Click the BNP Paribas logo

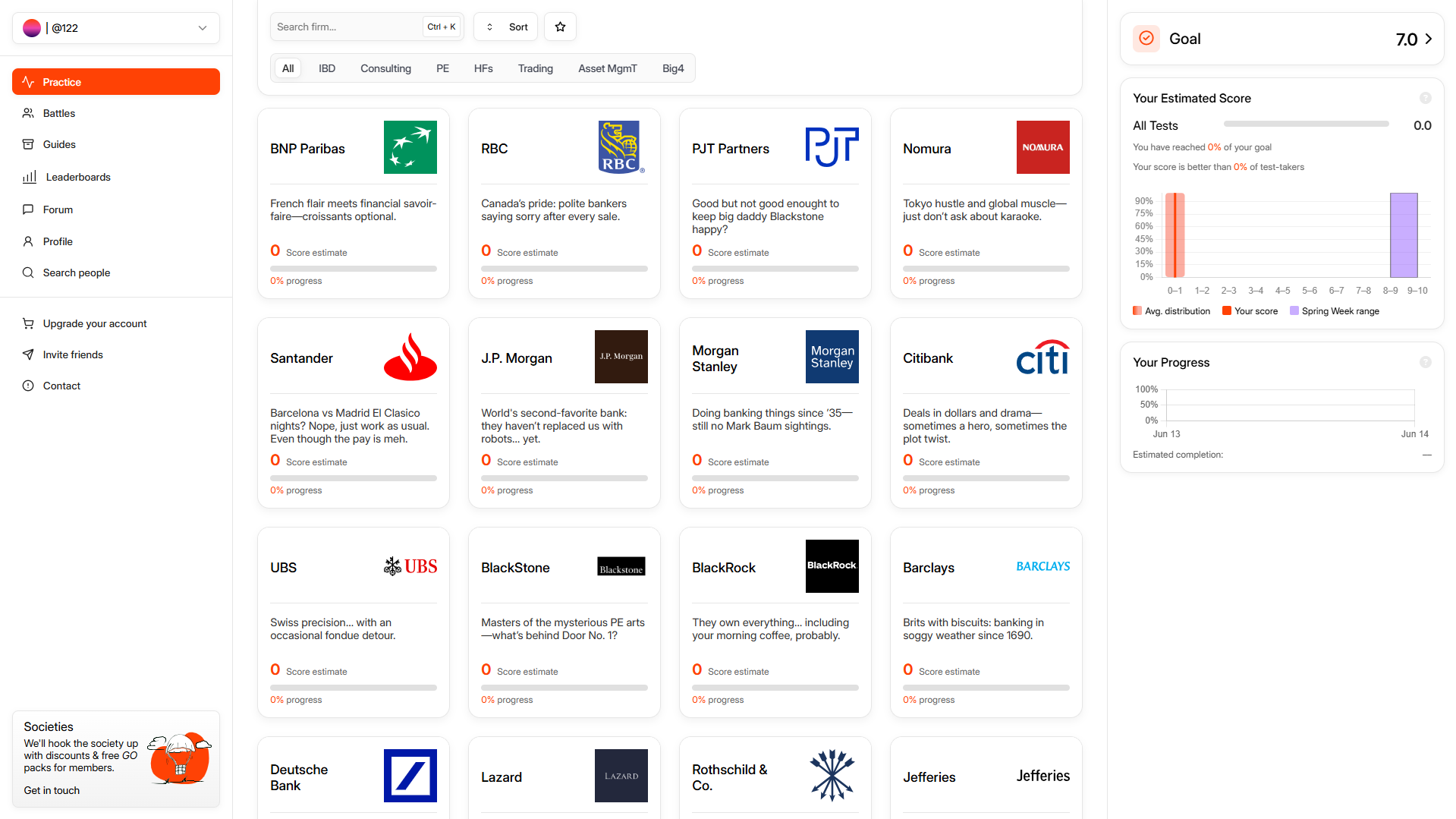point(410,147)
